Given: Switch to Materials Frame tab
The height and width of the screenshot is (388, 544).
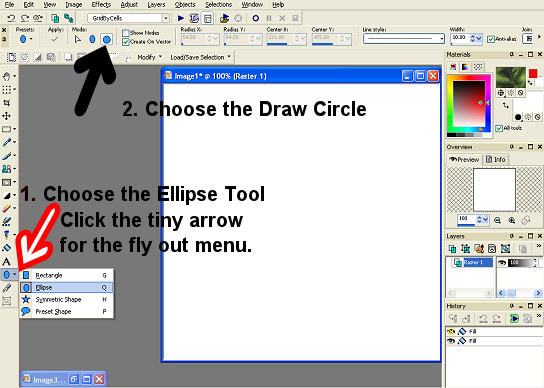Looking at the screenshot, I should coord(453,67).
